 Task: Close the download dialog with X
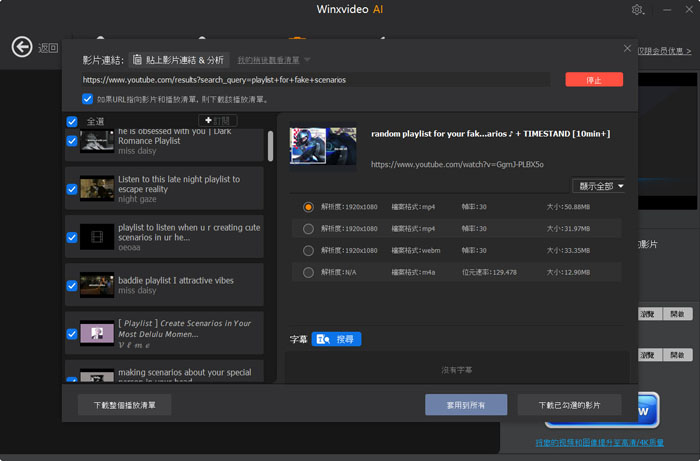[x=627, y=48]
